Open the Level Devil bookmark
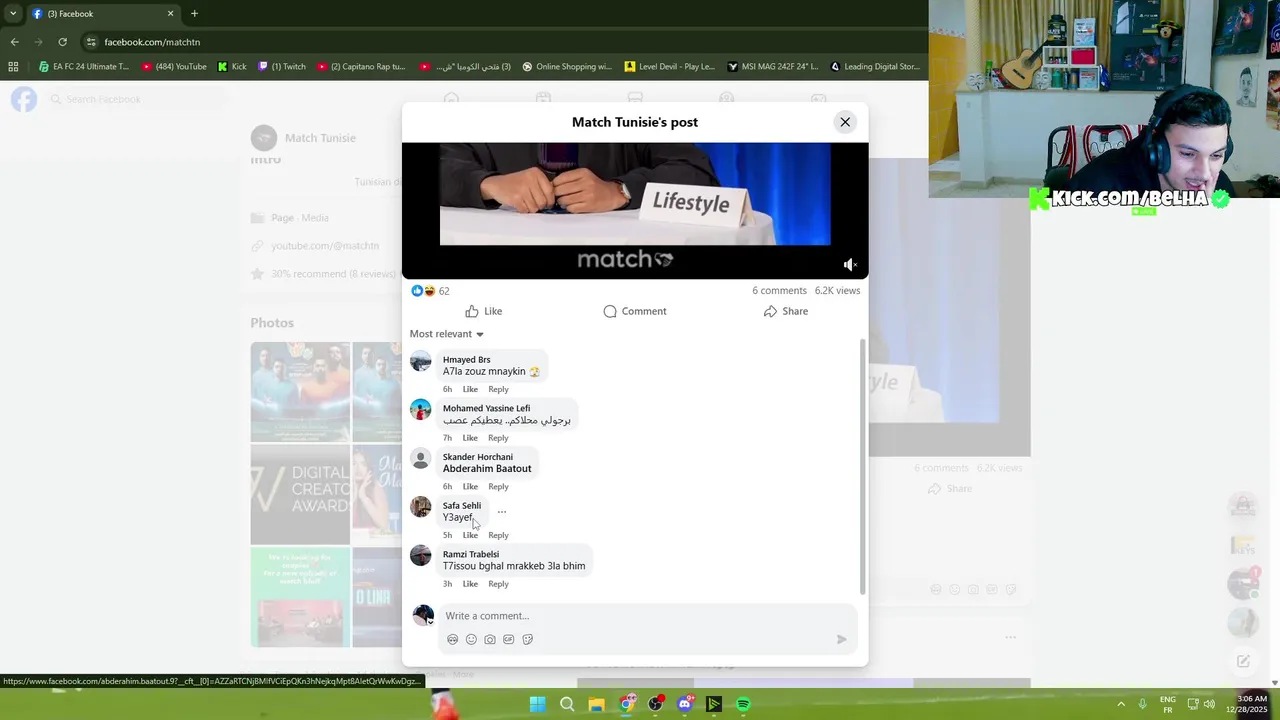This screenshot has width=1280, height=720. [669, 67]
